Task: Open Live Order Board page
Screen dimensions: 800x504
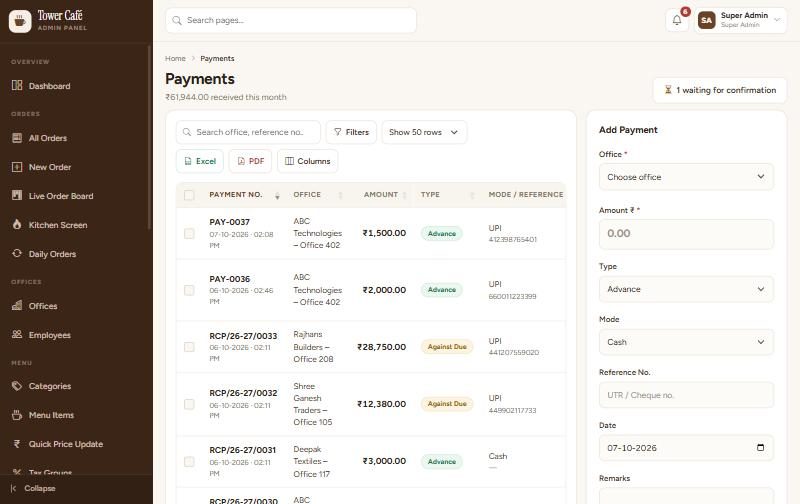Action: pos(61,196)
